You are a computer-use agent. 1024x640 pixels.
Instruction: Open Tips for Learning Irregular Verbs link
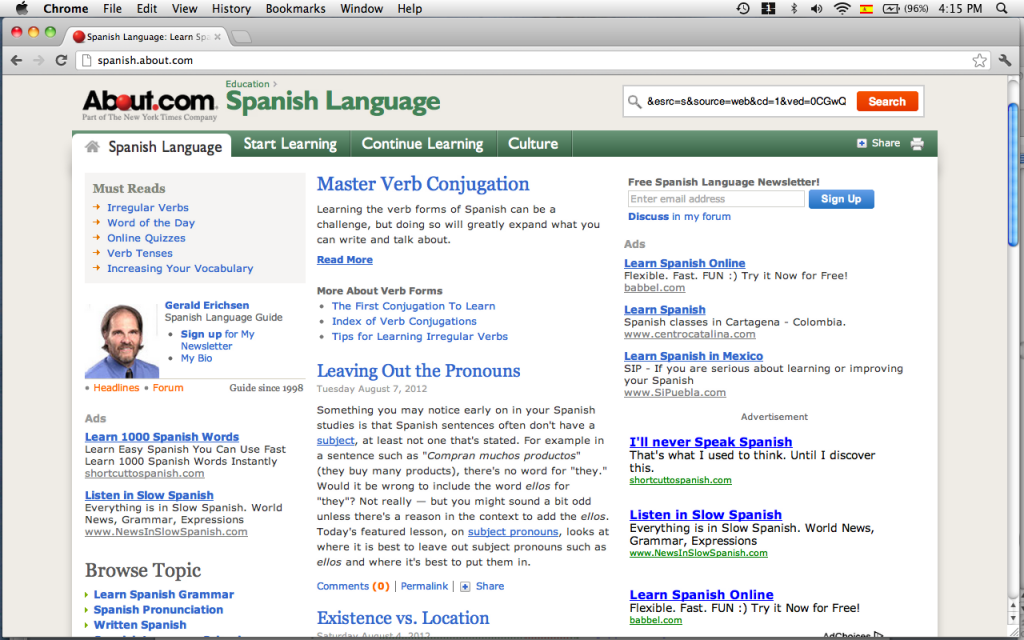pyautogui.click(x=420, y=336)
